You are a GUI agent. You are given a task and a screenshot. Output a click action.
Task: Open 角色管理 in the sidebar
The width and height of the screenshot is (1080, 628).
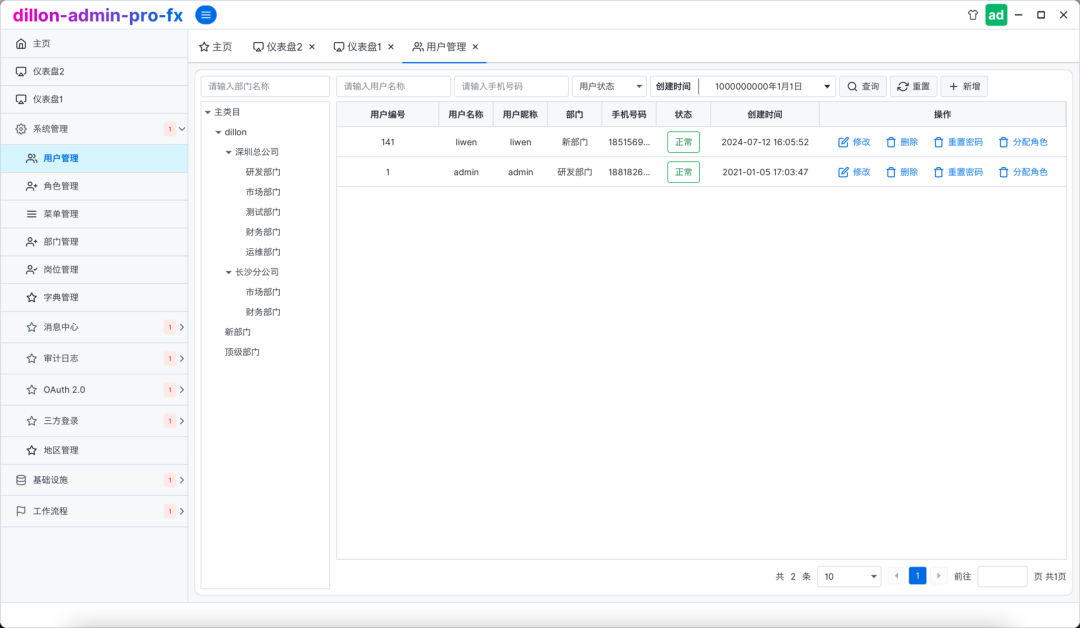[60, 186]
